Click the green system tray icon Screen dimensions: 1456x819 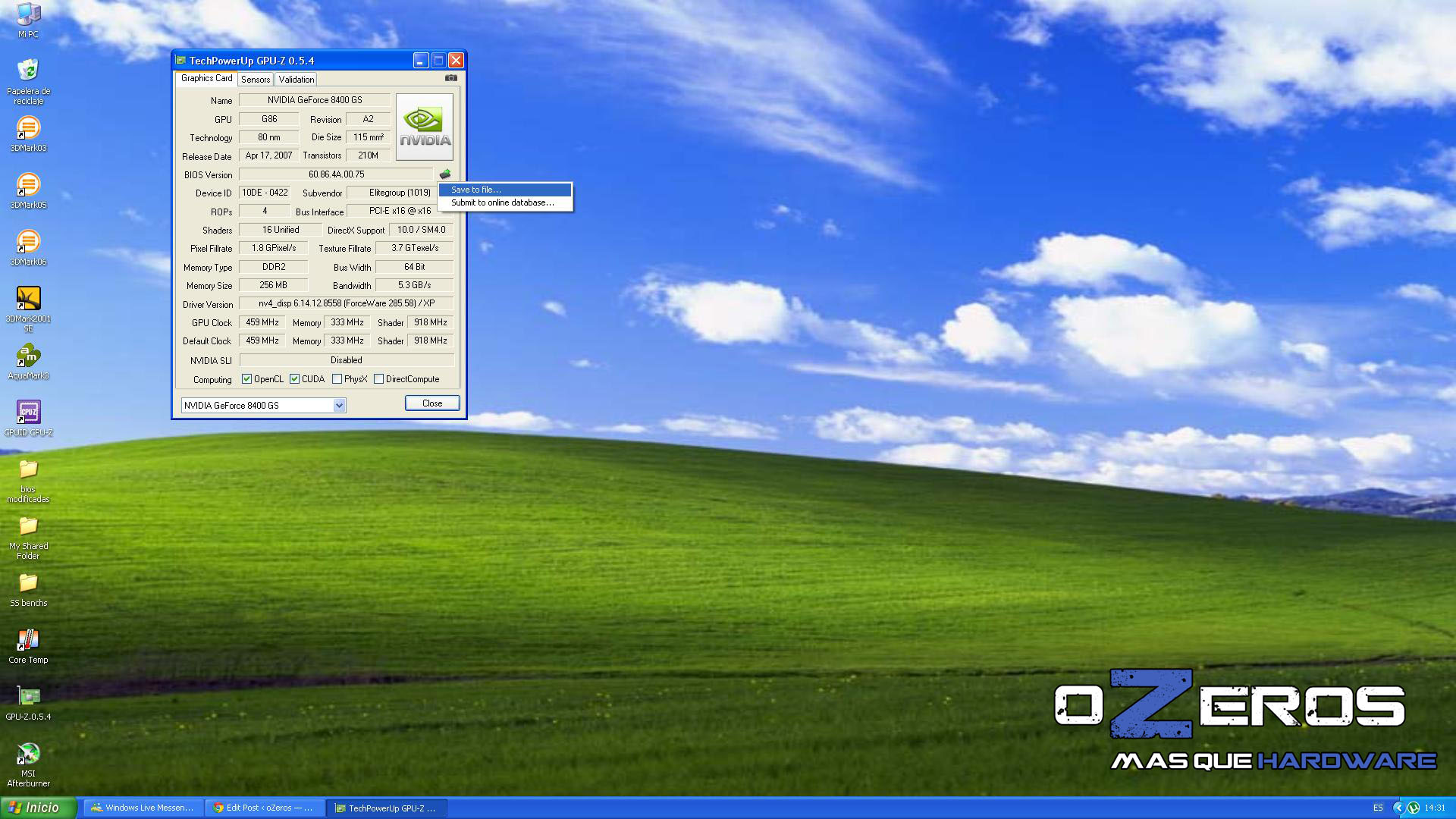[x=1414, y=808]
